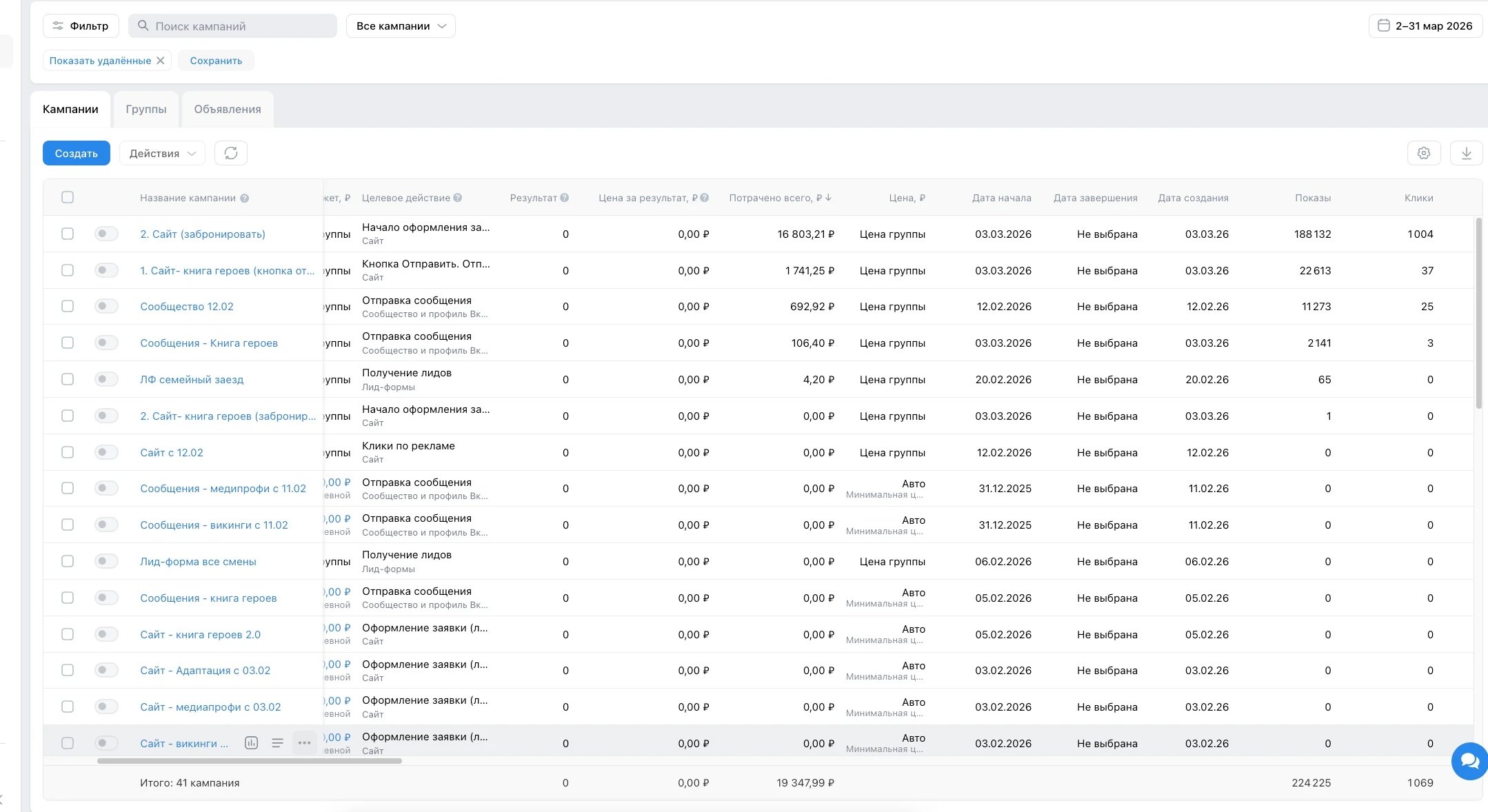Viewport: 1488px width, 812px height.
Task: Switch to the Группы tab
Action: (x=146, y=110)
